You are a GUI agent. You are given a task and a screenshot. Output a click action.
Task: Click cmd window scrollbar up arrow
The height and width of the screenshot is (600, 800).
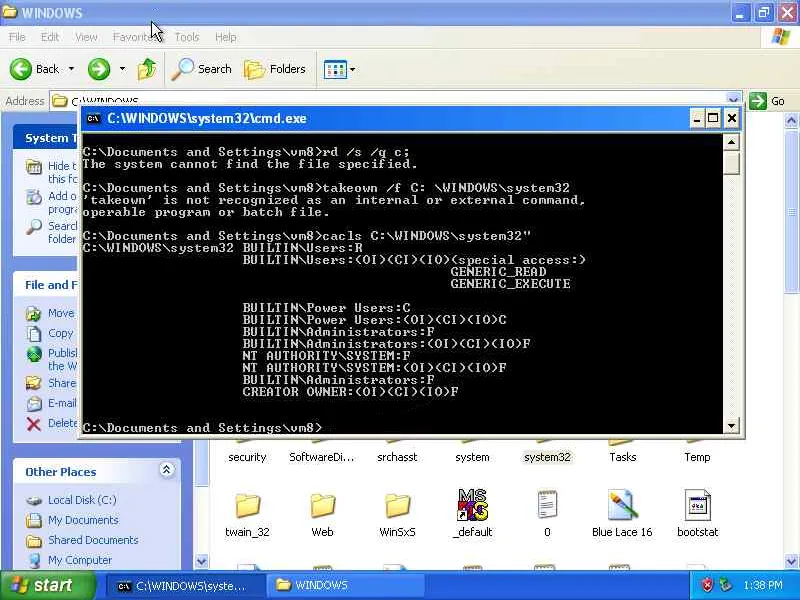point(731,142)
